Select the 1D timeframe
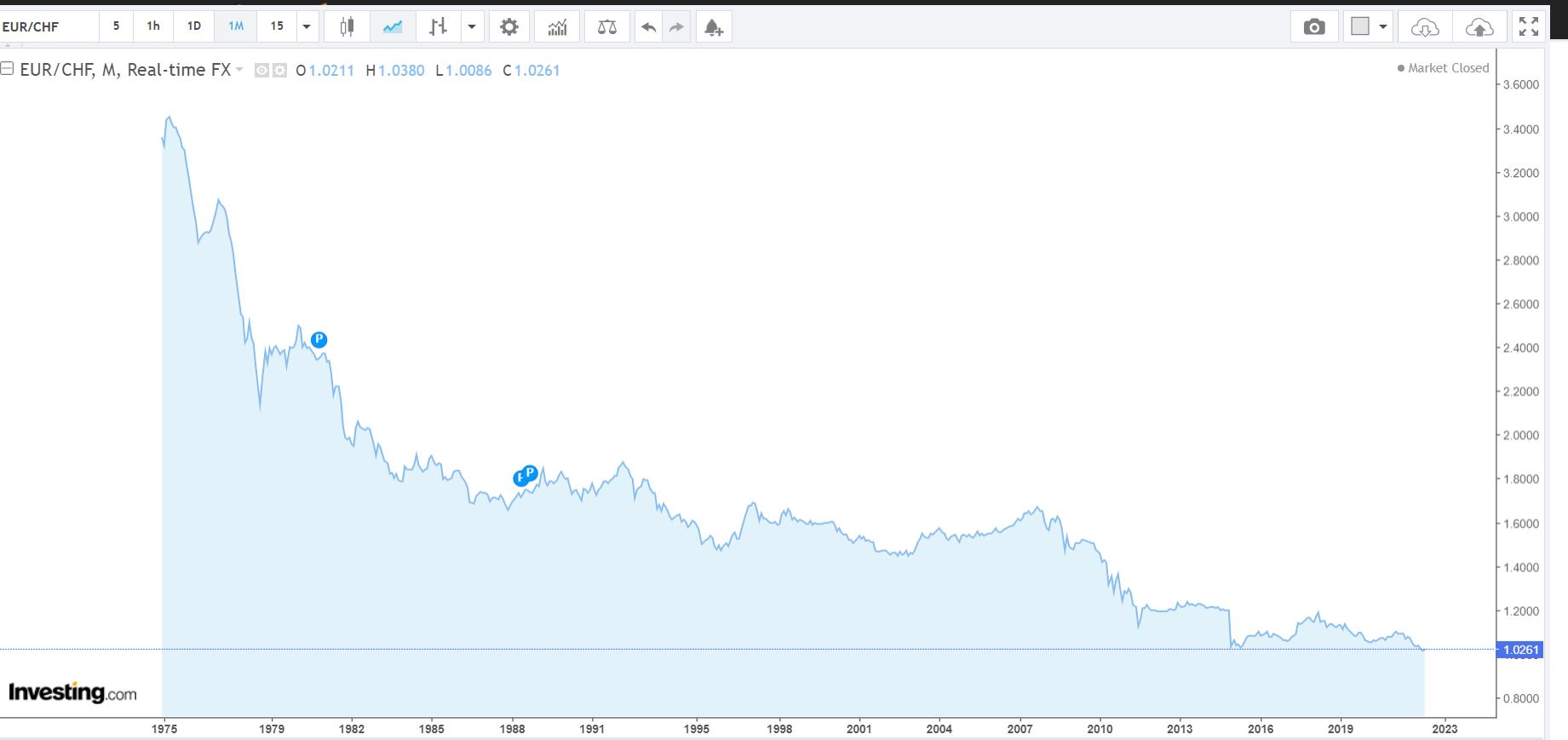This screenshot has height=740, width=1568. tap(194, 26)
